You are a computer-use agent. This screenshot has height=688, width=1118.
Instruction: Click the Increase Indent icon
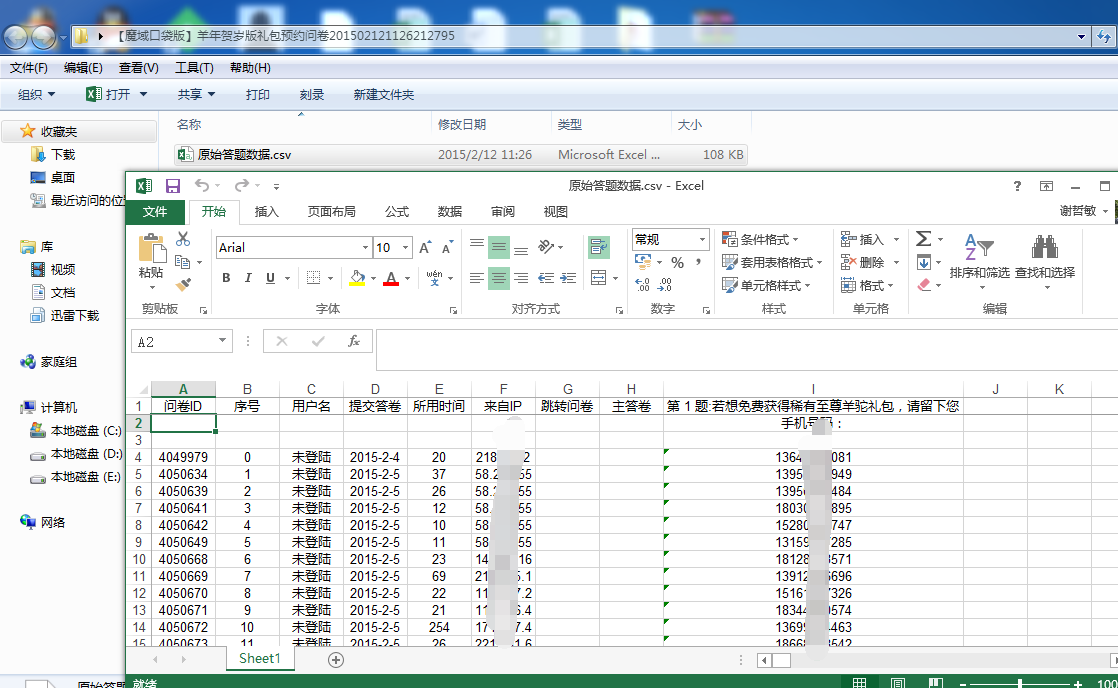point(568,277)
